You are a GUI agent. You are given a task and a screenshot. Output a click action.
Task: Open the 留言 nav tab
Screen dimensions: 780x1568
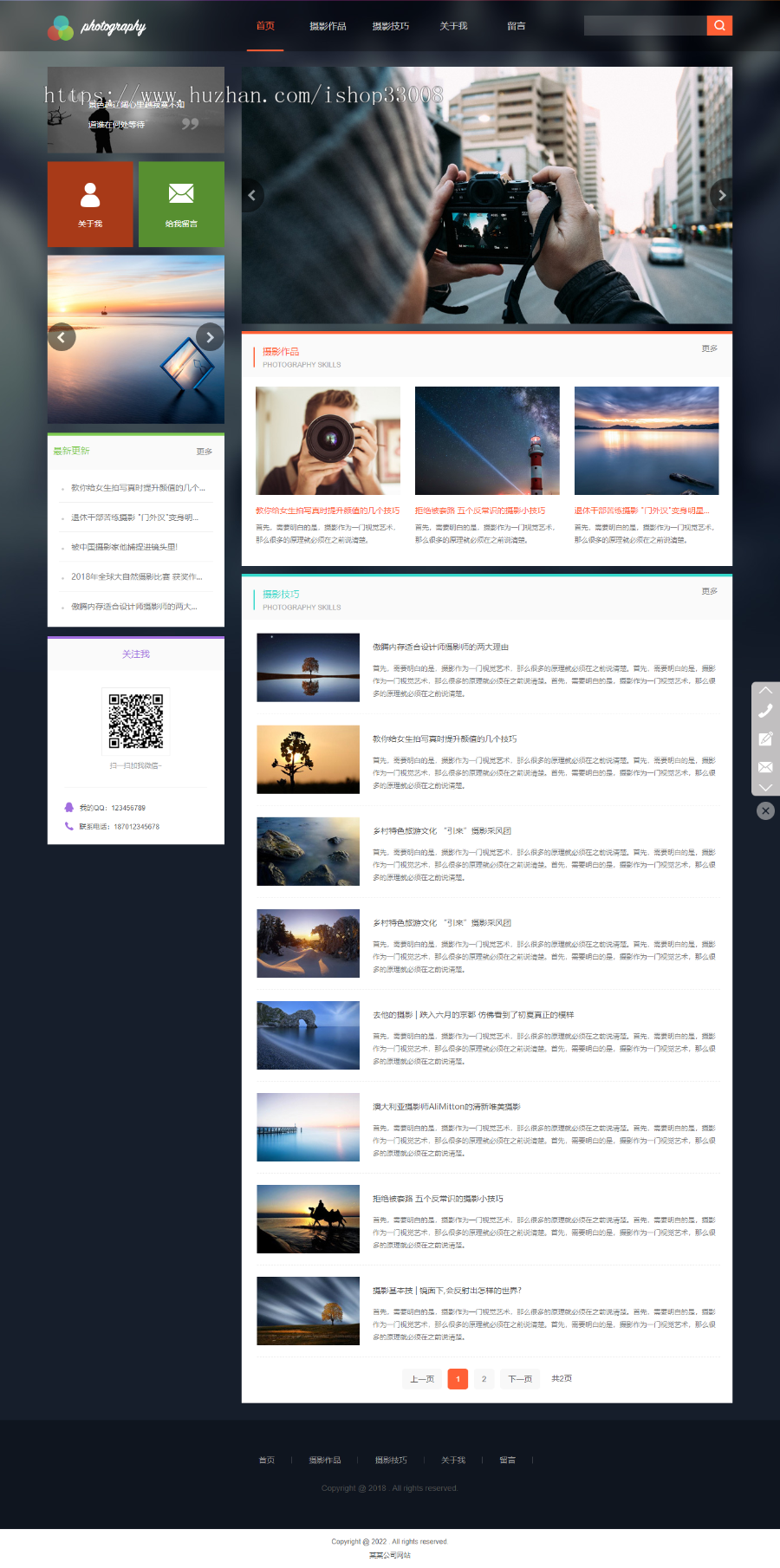tap(517, 26)
